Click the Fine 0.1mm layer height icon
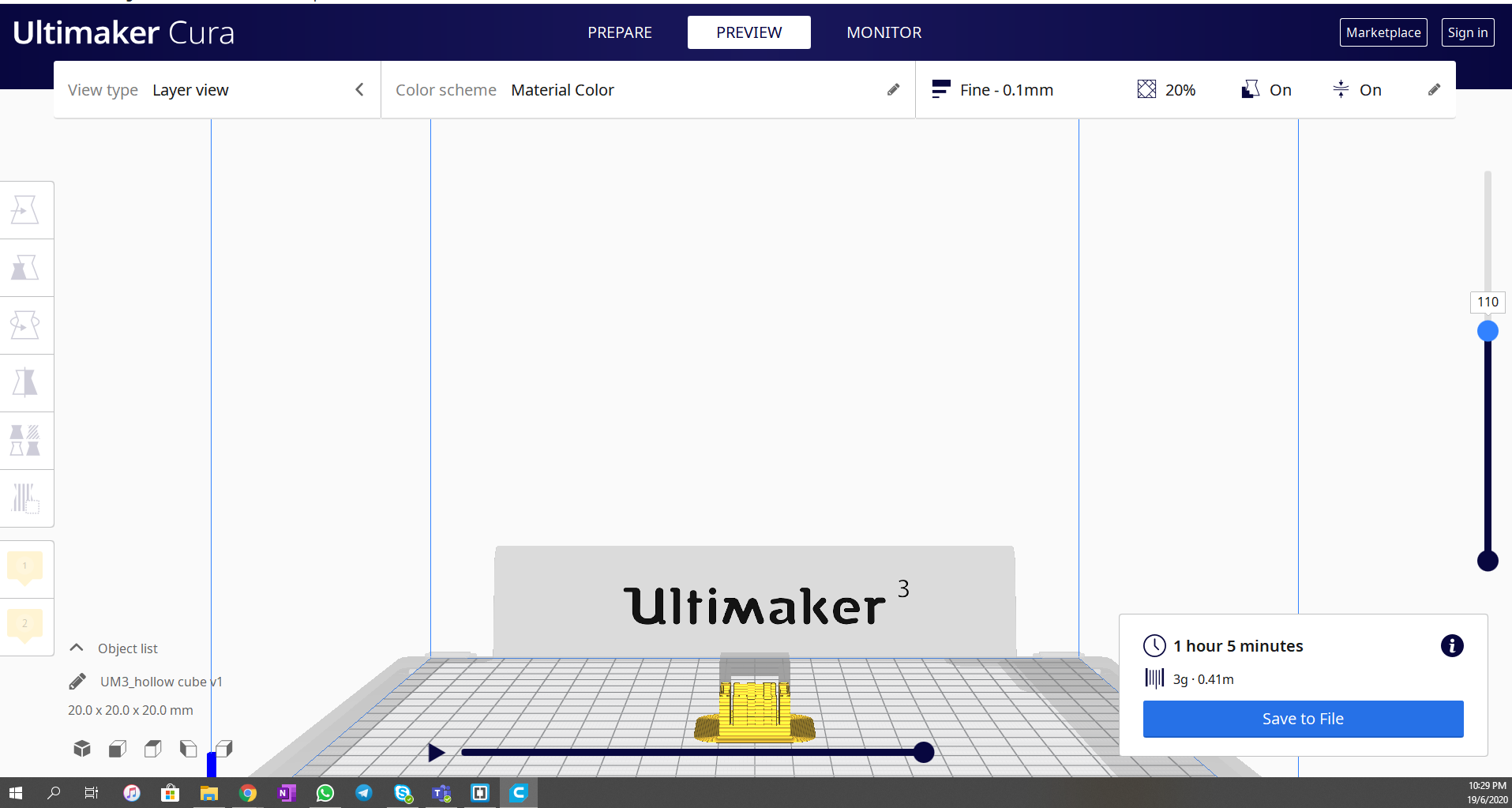The height and width of the screenshot is (808, 1512). (940, 89)
